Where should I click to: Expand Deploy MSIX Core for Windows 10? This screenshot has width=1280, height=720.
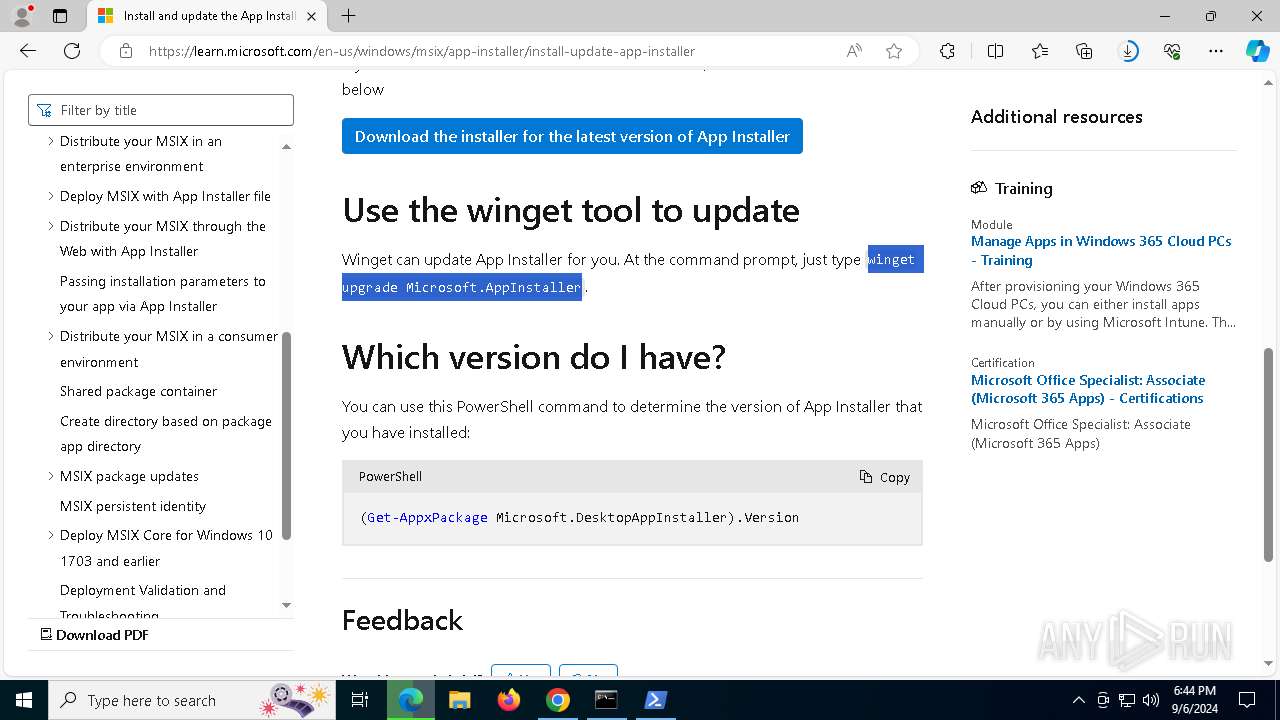(x=51, y=535)
